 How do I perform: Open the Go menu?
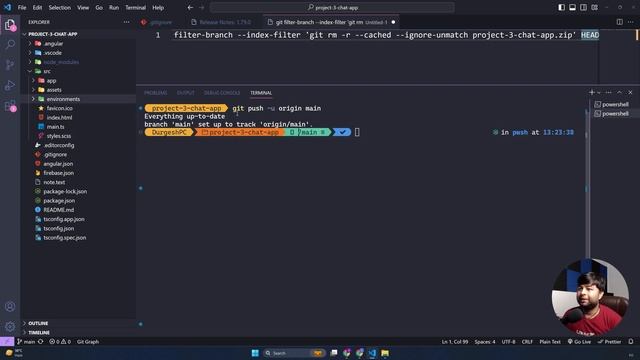(x=99, y=7)
